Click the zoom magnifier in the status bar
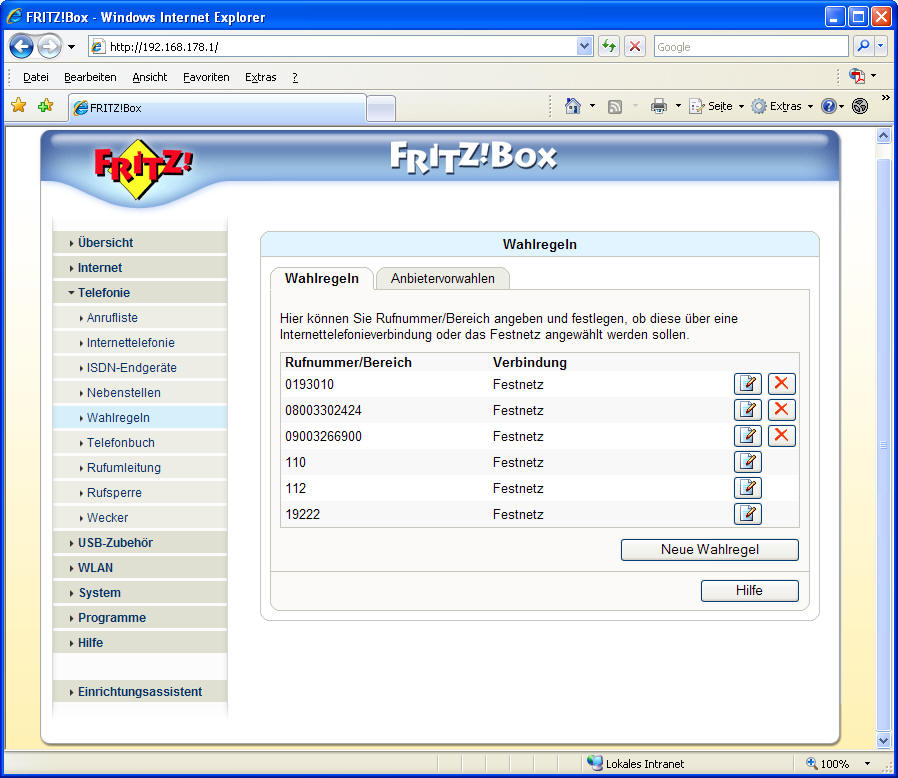 tap(811, 763)
